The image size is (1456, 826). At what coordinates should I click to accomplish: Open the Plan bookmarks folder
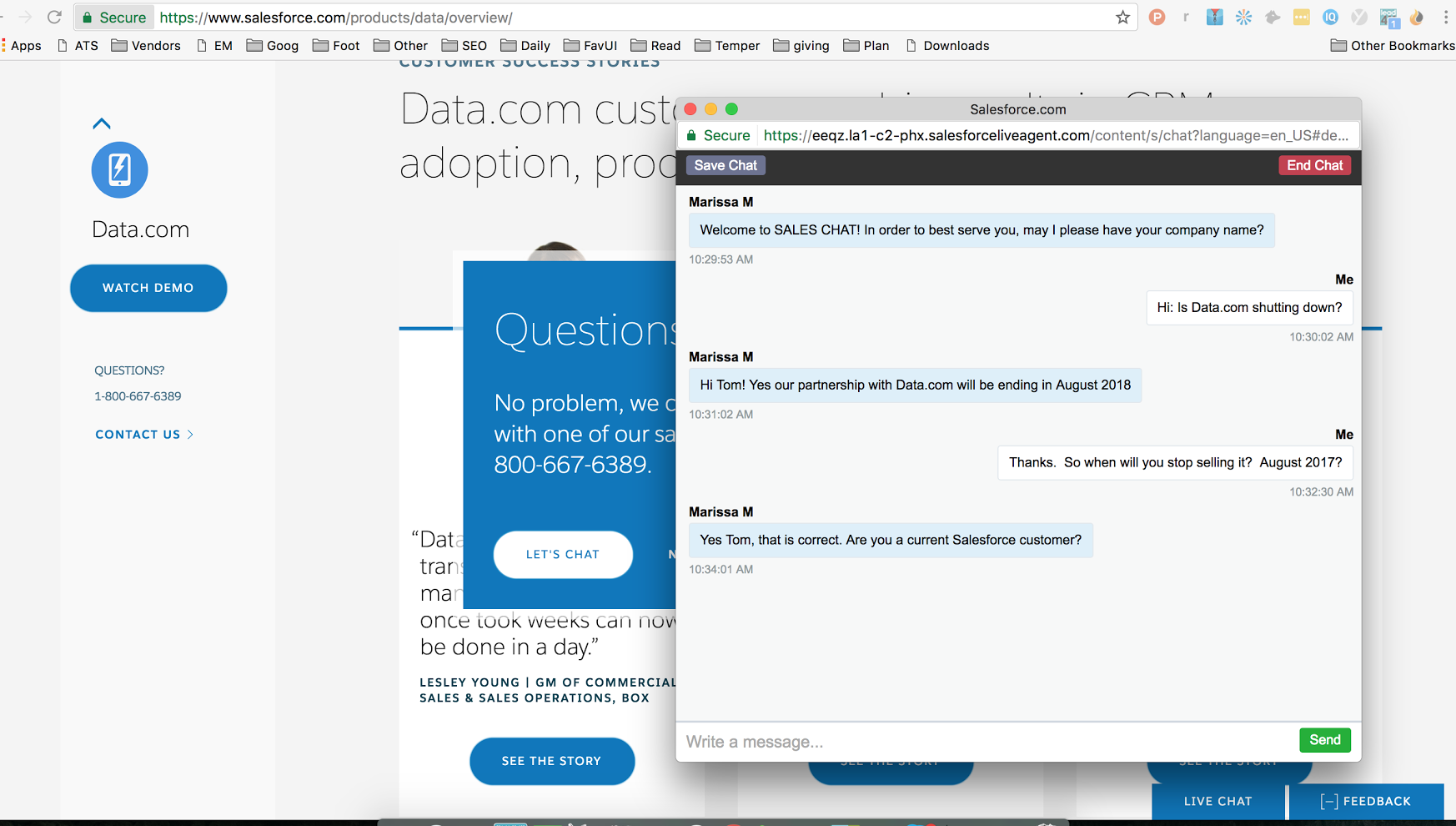coord(866,46)
